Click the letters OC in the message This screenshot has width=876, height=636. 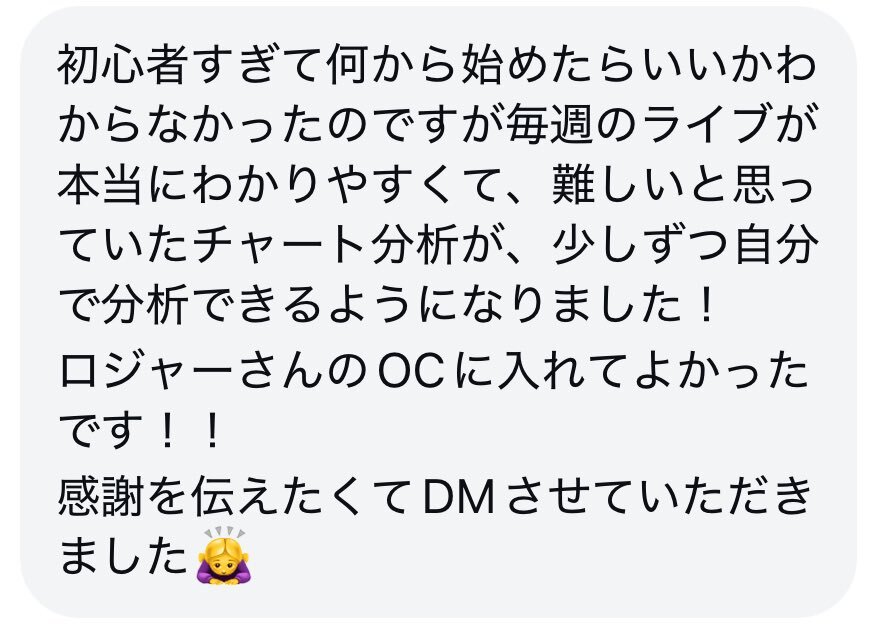[x=412, y=371]
